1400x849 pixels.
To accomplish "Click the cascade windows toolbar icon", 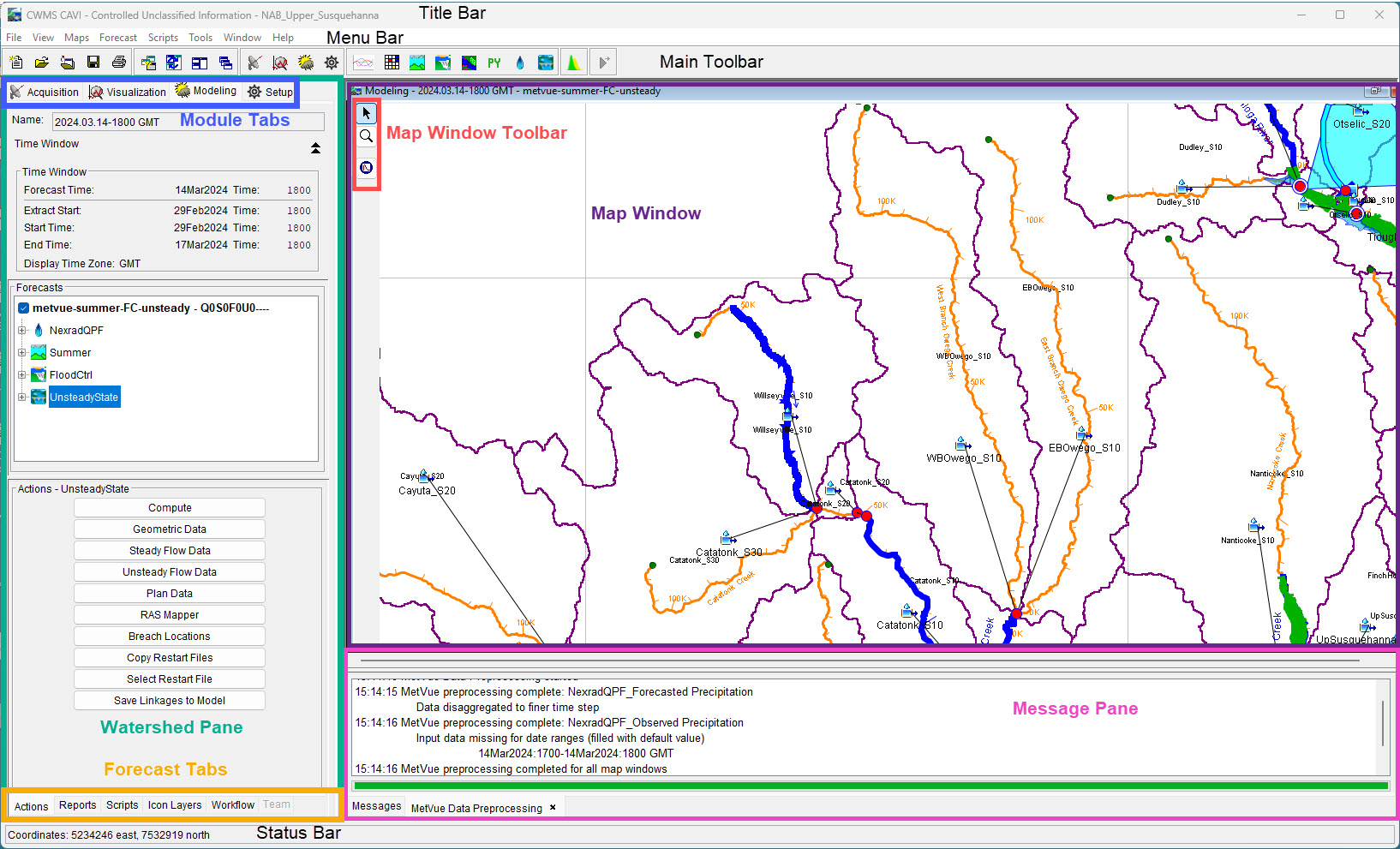I will 225,63.
